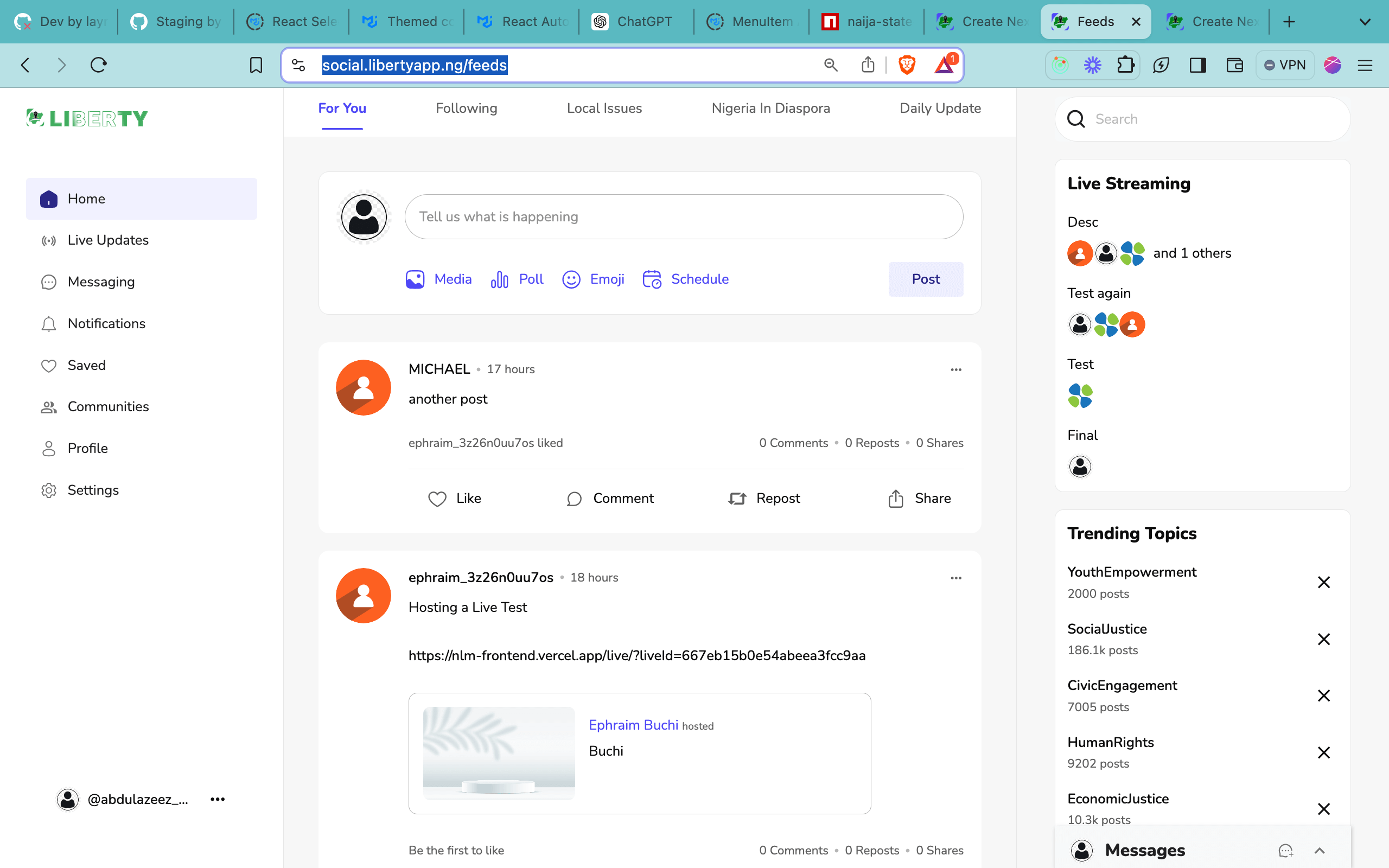Toggle the Brave VPN button
This screenshot has width=1389, height=868.
1284,65
